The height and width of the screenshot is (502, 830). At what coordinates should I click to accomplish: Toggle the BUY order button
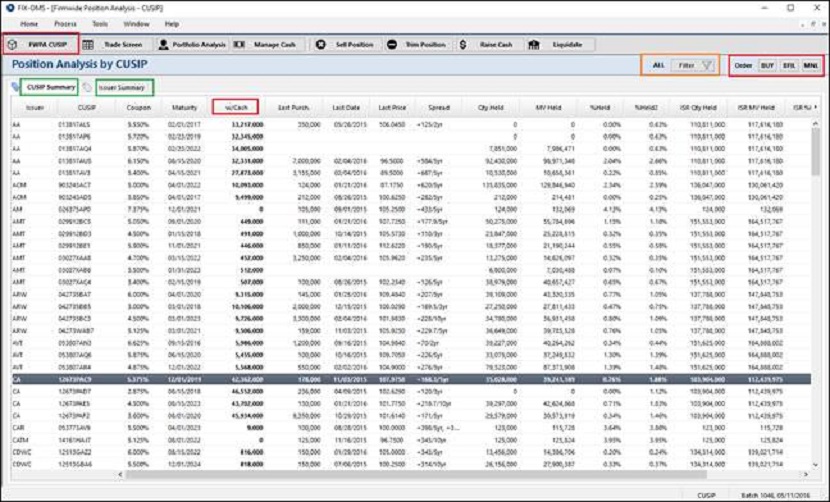pyautogui.click(x=767, y=66)
